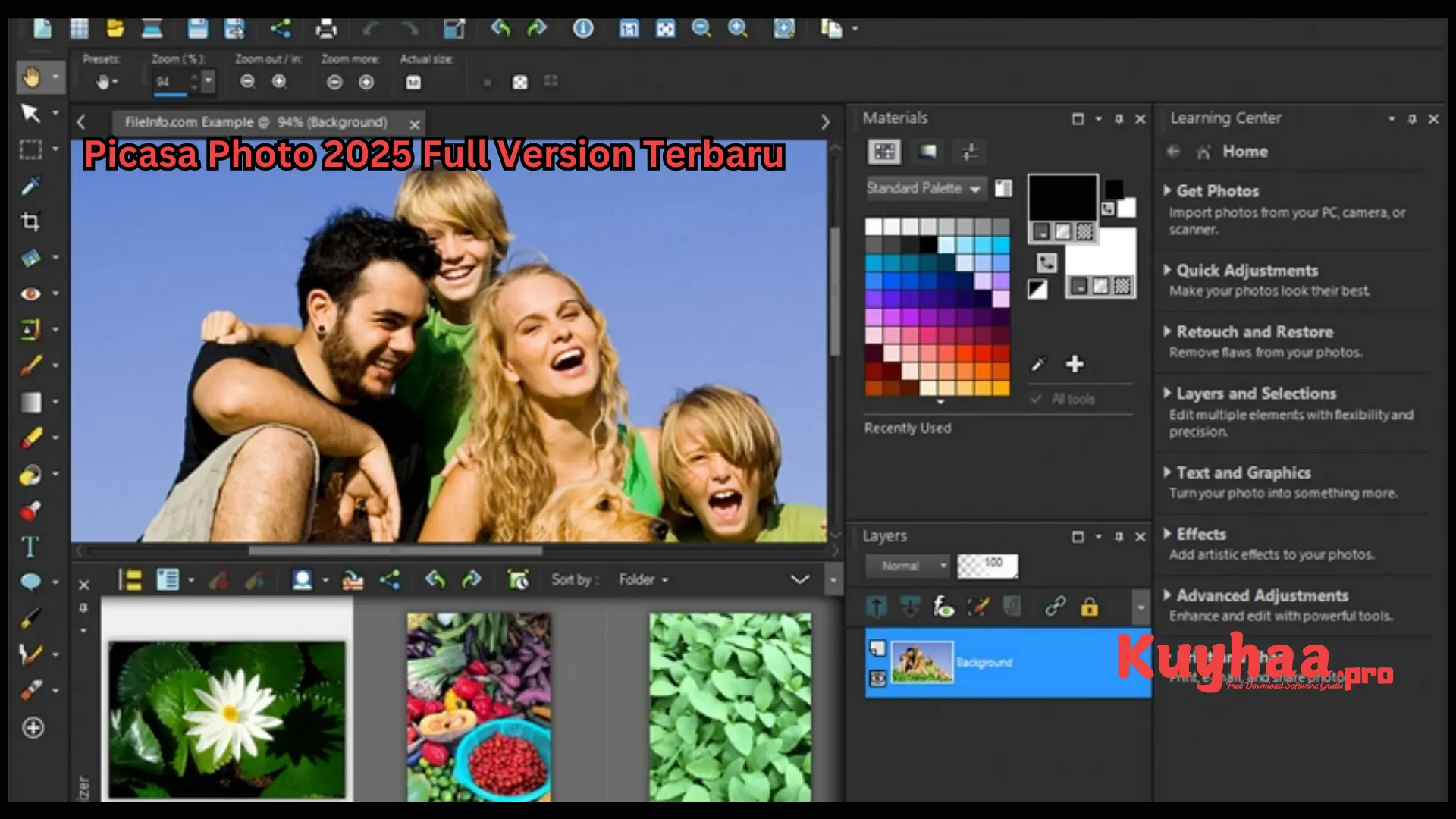This screenshot has width=1456, height=819.
Task: Enable the All tools checkbox in Materials
Action: [x=1037, y=398]
